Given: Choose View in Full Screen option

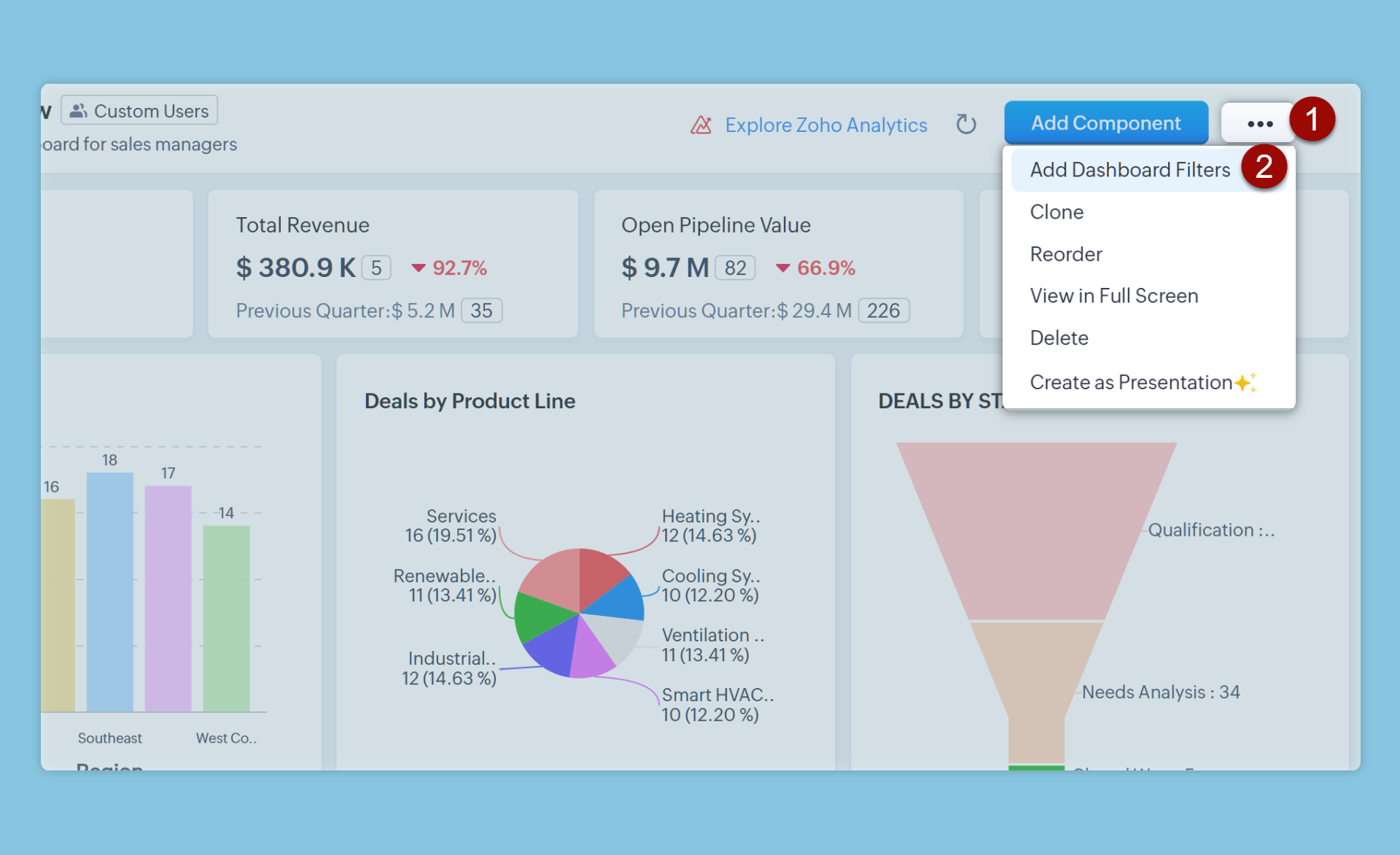Looking at the screenshot, I should 1113,296.
